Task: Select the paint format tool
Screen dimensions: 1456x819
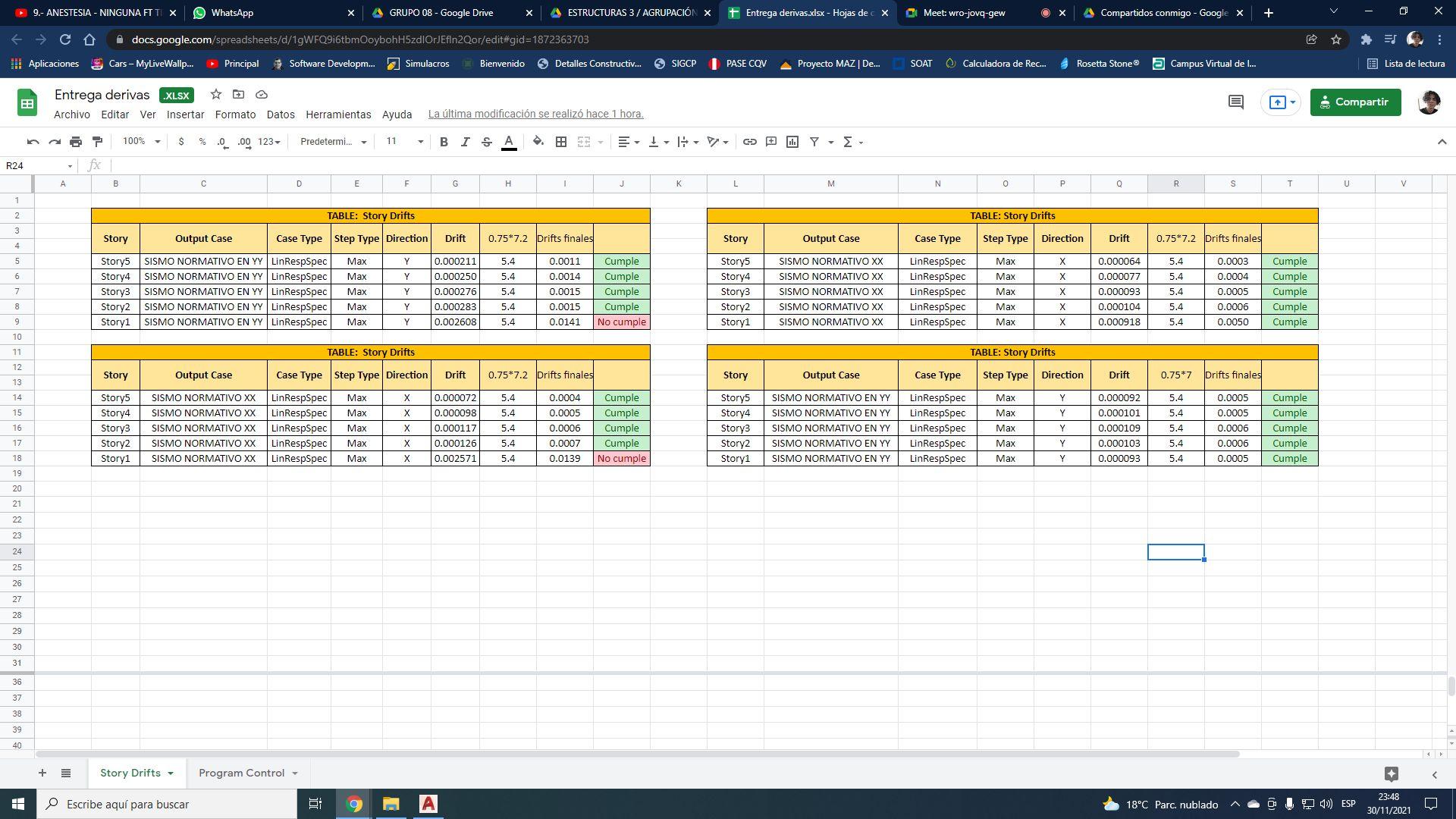Action: coord(97,142)
